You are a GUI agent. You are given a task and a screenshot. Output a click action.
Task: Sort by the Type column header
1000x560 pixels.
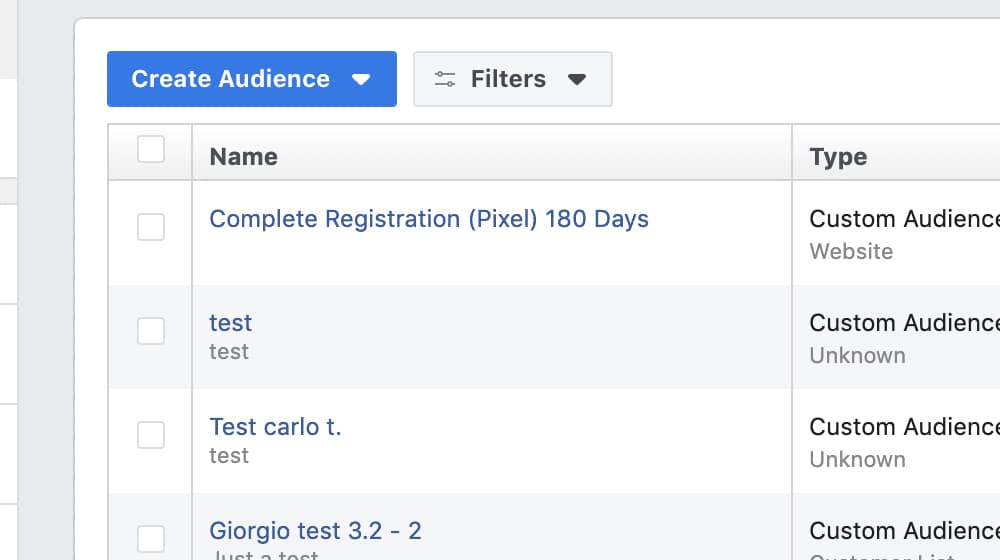pyautogui.click(x=838, y=157)
